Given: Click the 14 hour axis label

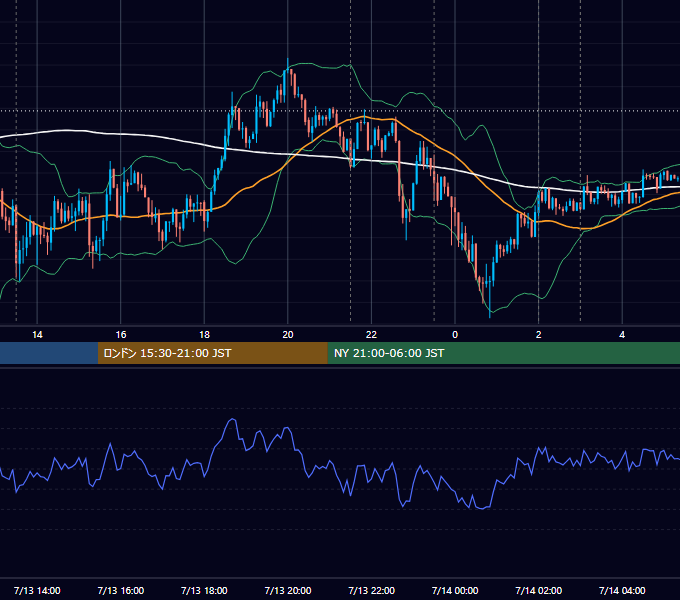Looking at the screenshot, I should (37, 335).
